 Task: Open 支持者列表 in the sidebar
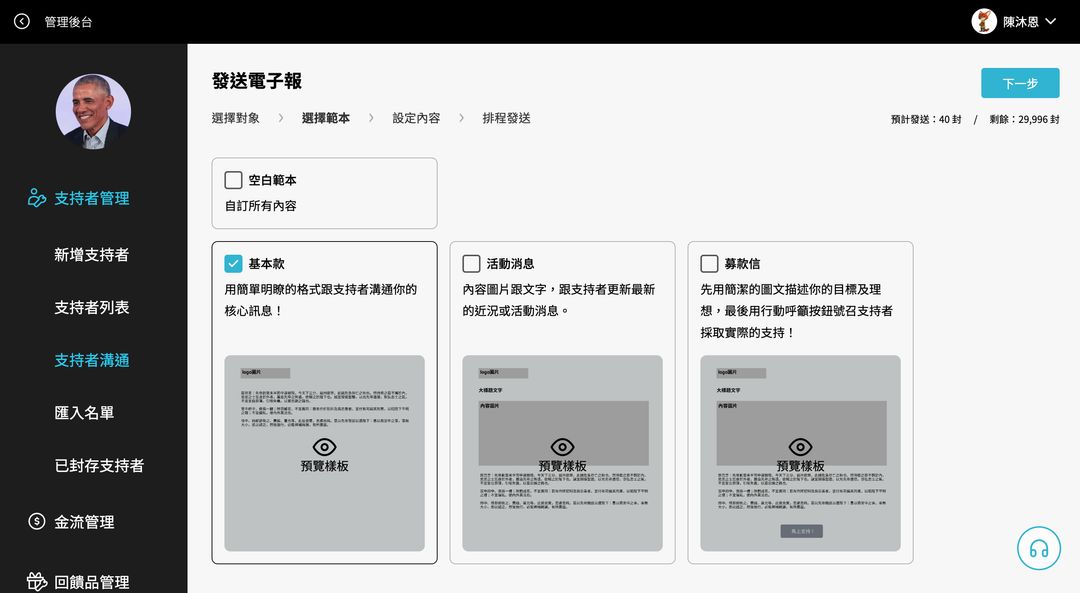(x=92, y=307)
